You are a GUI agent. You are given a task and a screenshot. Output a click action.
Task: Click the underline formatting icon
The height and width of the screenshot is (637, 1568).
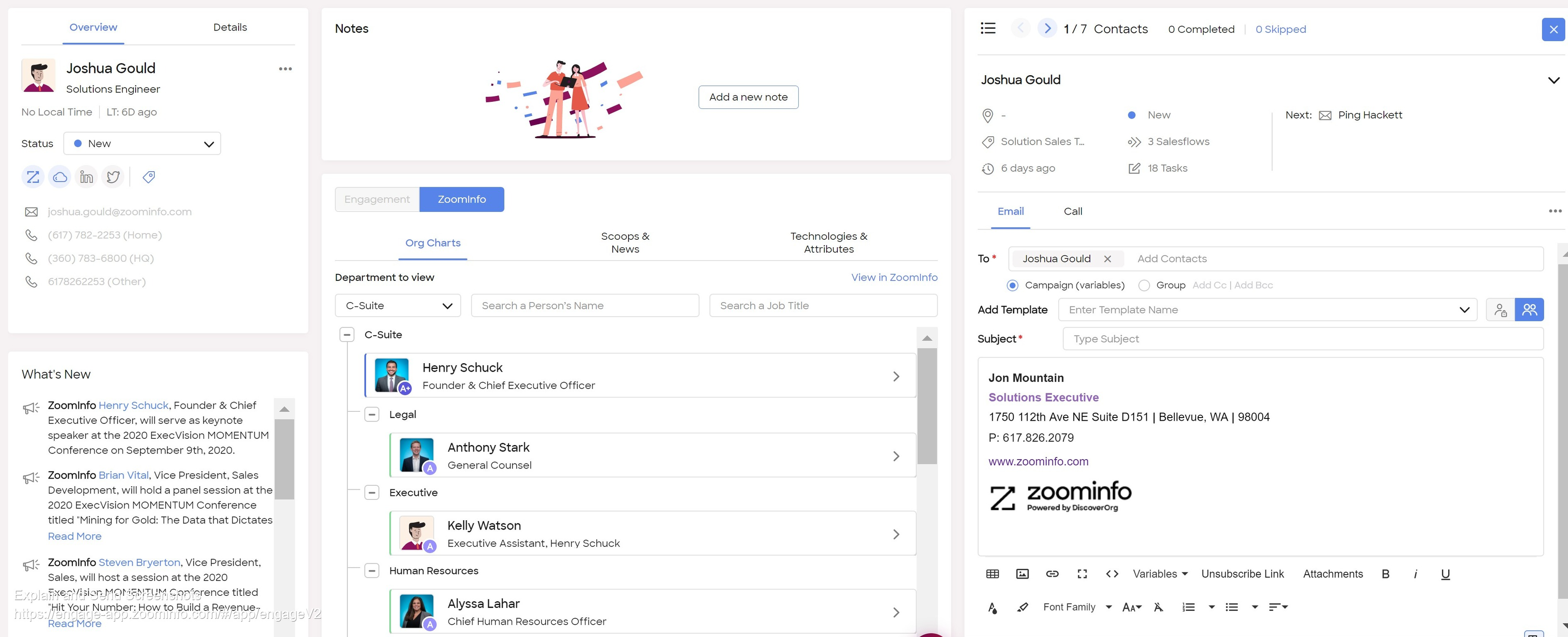1445,574
